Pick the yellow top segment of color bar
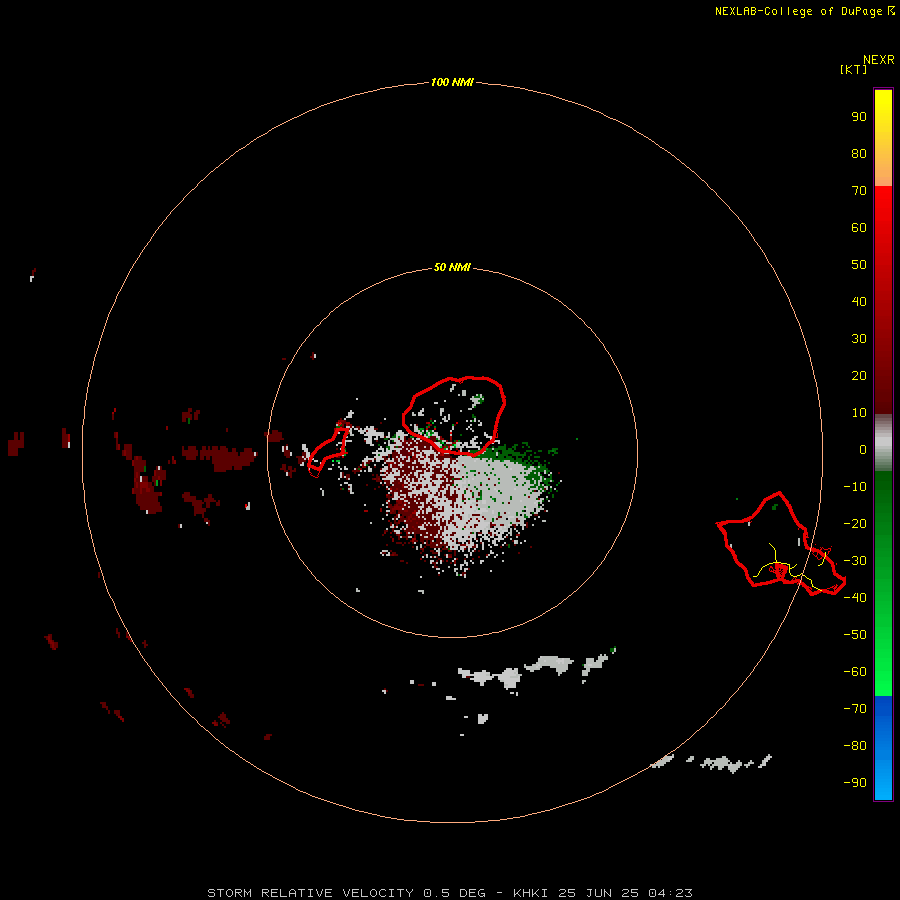 point(883,138)
